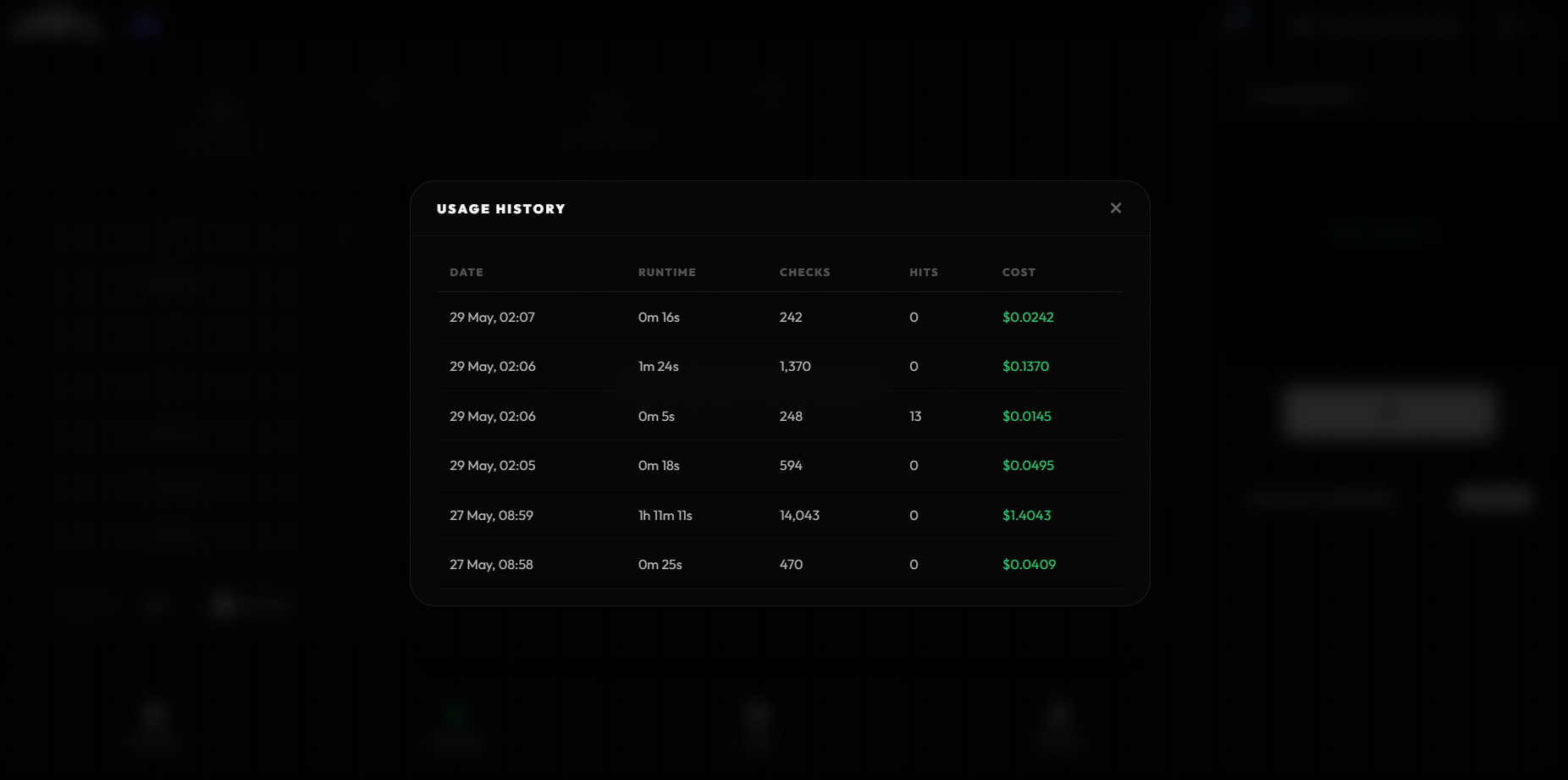The image size is (1568, 780).
Task: Click the DATE column header
Action: 467,273
